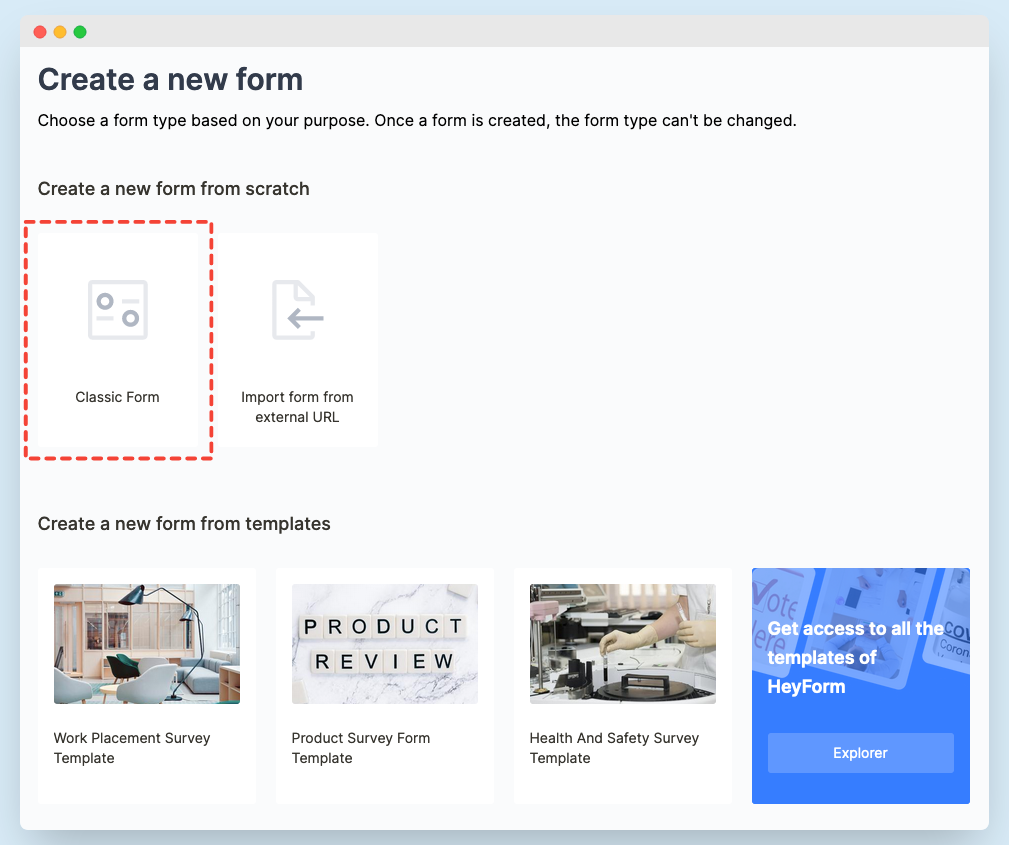Click the Classic Form label
Screen dimensions: 1009x845
[118, 397]
